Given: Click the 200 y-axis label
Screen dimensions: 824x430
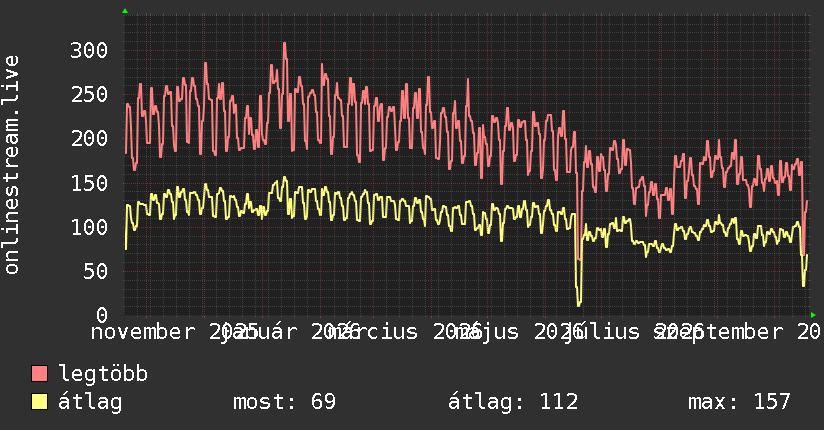Looking at the screenshot, I should 89,139.
